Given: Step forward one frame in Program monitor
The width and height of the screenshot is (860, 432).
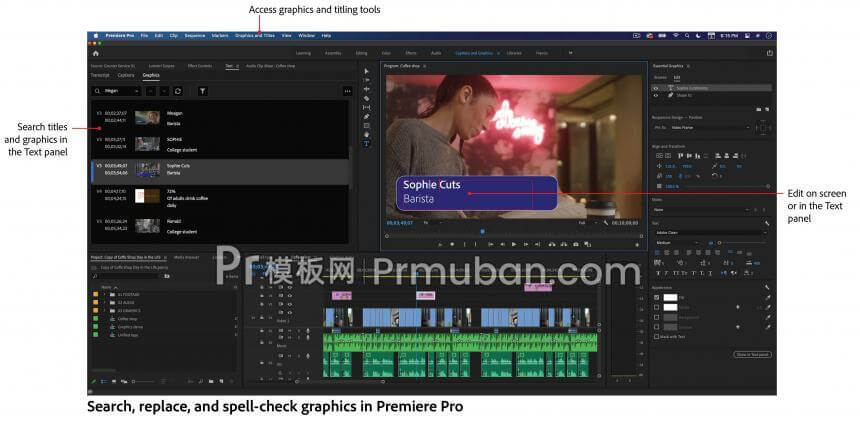Looking at the screenshot, I should click(525, 244).
